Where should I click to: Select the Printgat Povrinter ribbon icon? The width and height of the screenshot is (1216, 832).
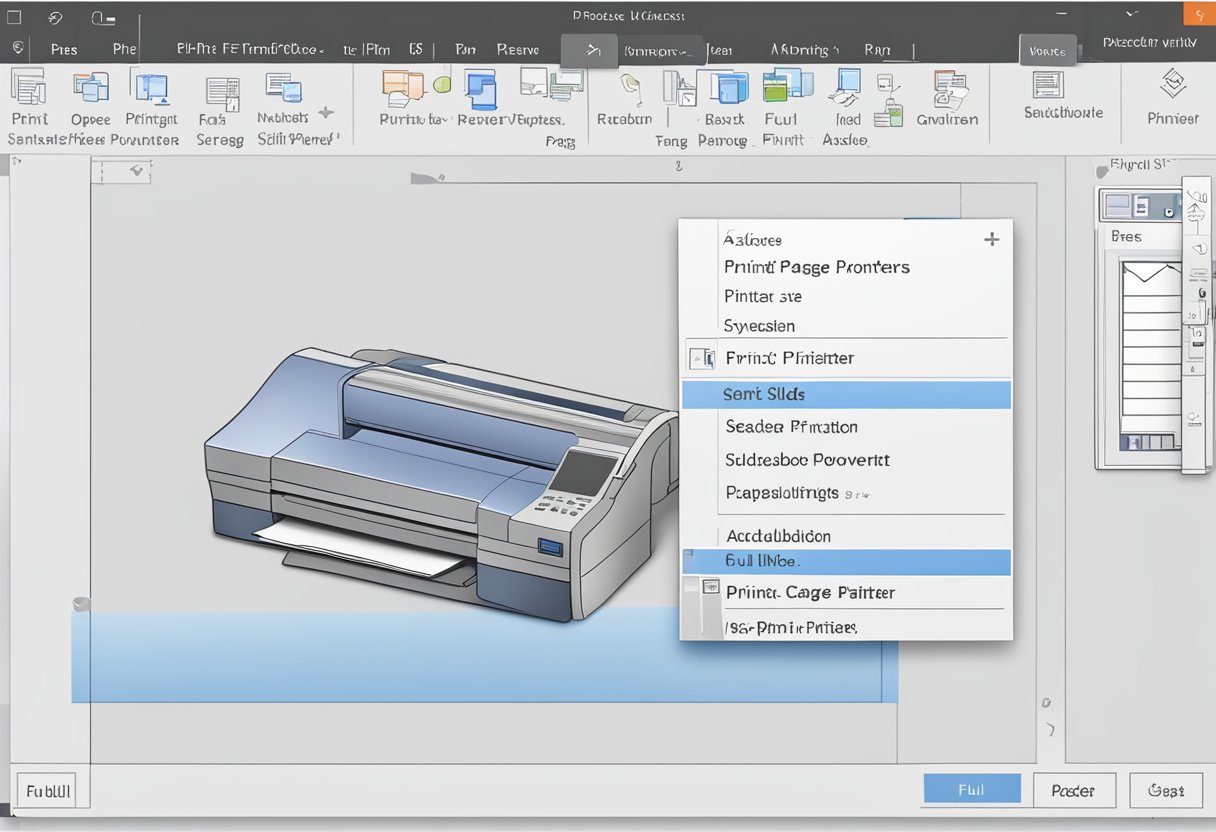tap(150, 88)
